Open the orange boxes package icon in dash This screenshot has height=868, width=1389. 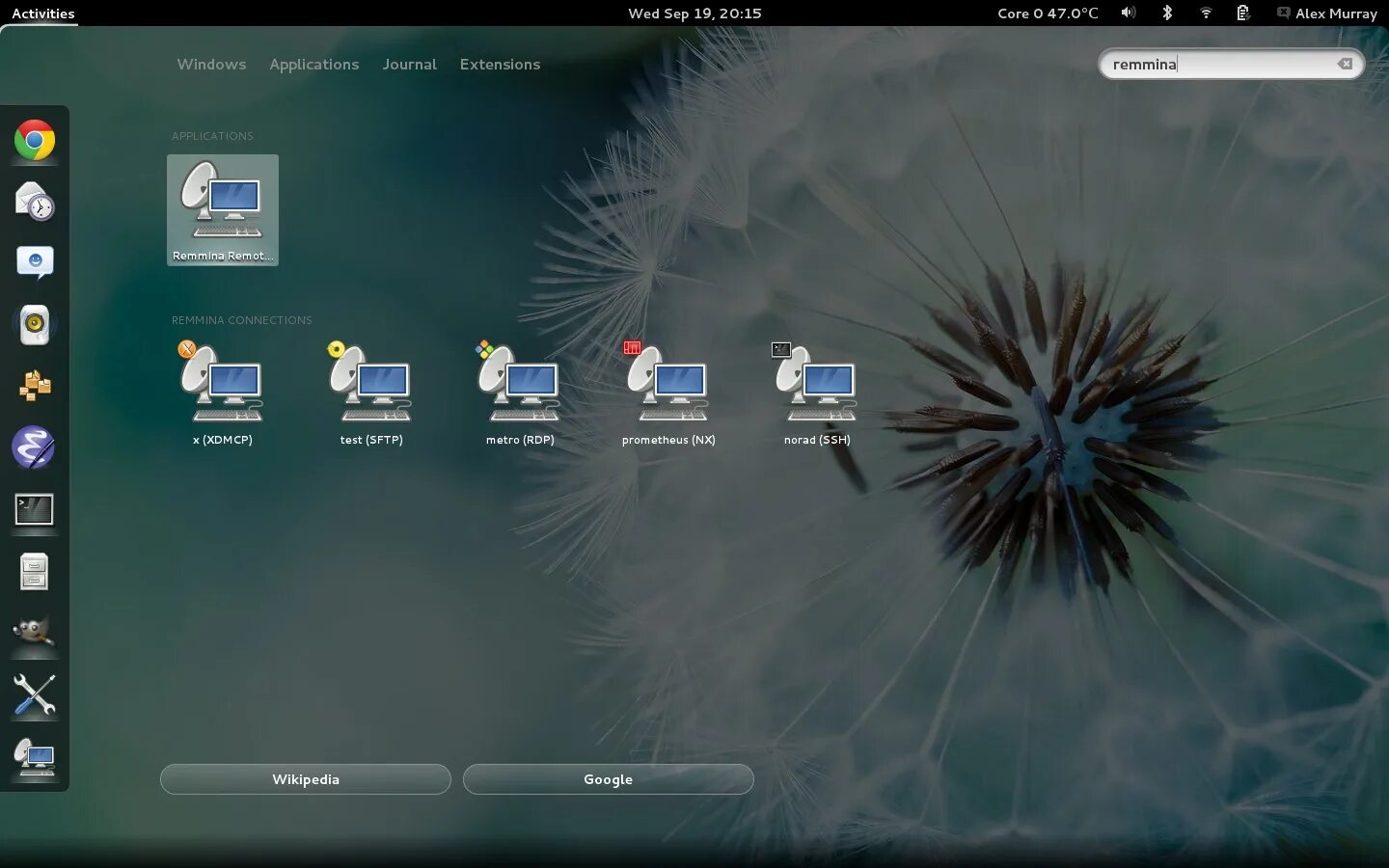click(x=35, y=386)
